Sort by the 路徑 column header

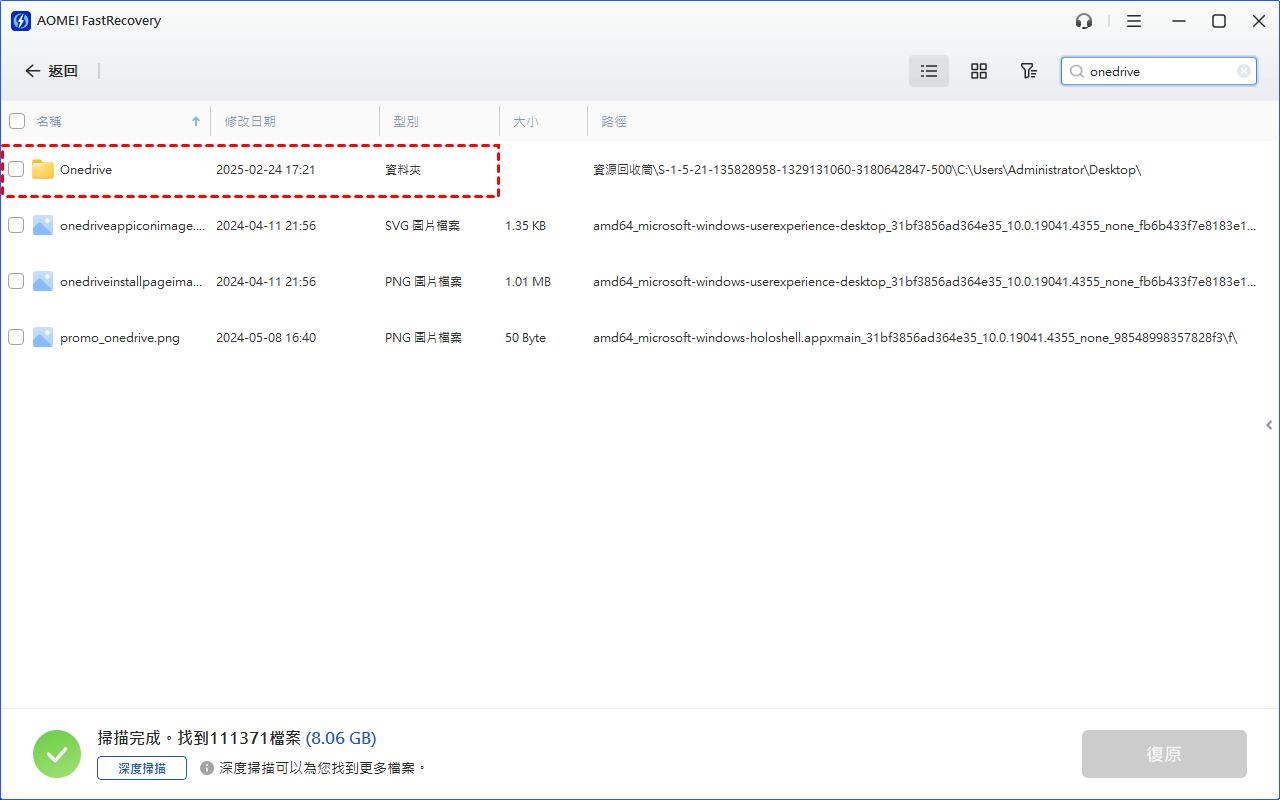(x=614, y=121)
